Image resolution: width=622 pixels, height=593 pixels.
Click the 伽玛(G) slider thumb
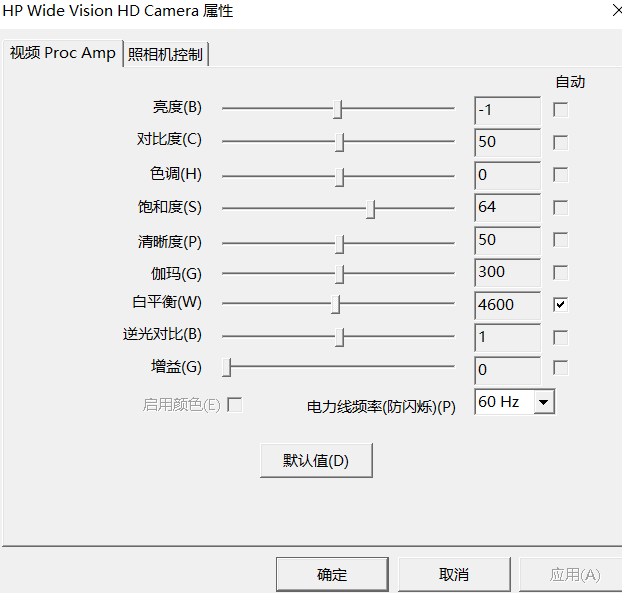point(339,274)
